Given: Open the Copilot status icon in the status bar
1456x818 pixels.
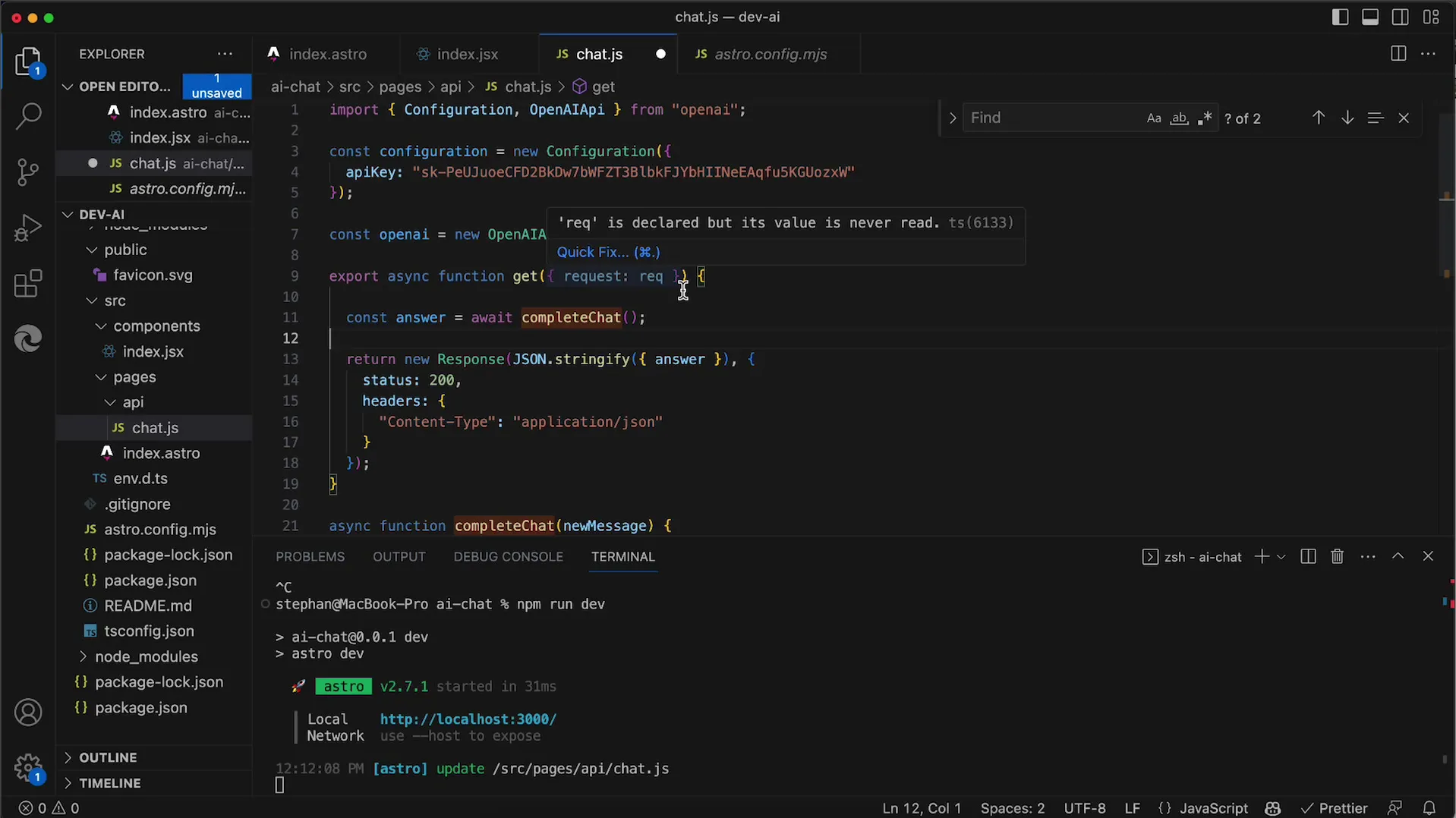Looking at the screenshot, I should pyautogui.click(x=1273, y=808).
